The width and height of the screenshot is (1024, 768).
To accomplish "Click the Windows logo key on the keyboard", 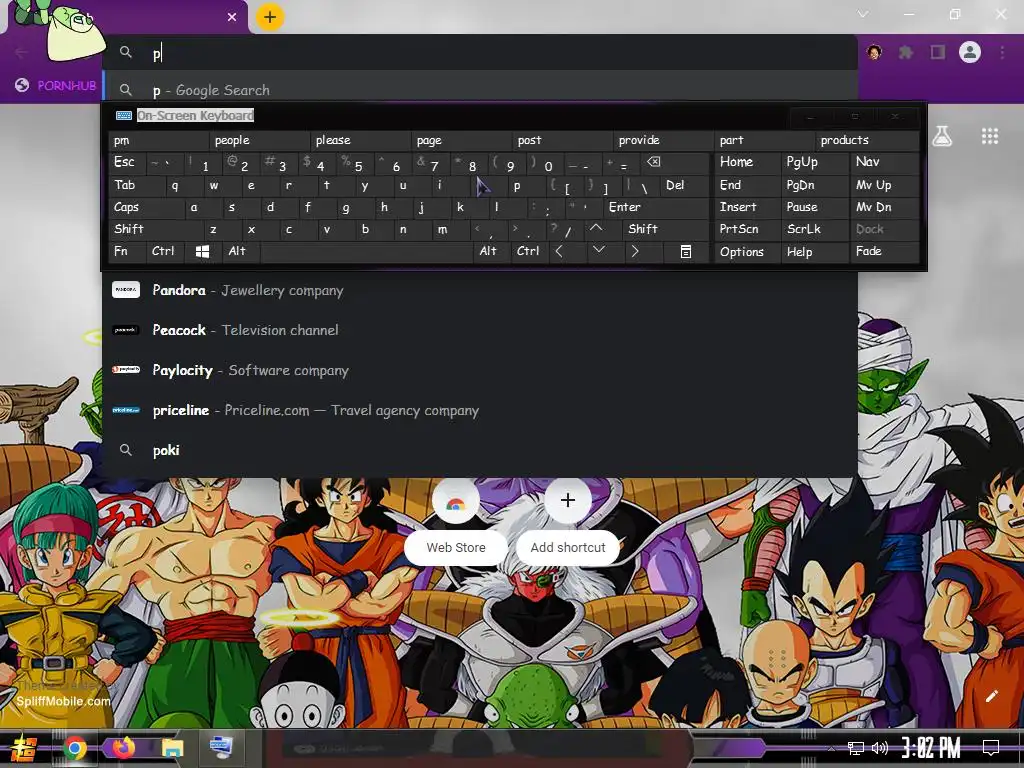I will click(x=202, y=251).
